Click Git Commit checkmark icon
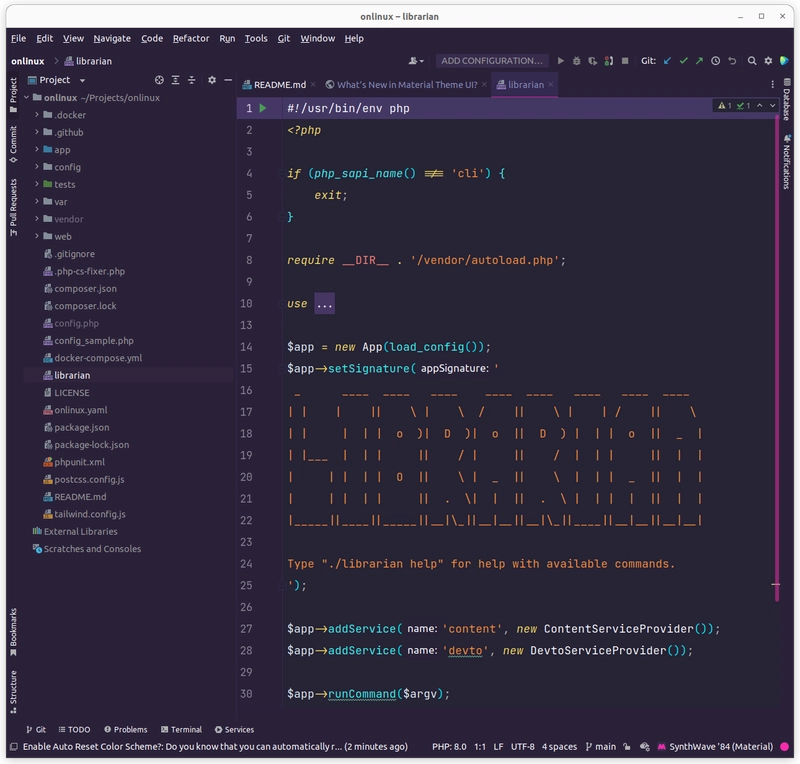 tap(684, 61)
